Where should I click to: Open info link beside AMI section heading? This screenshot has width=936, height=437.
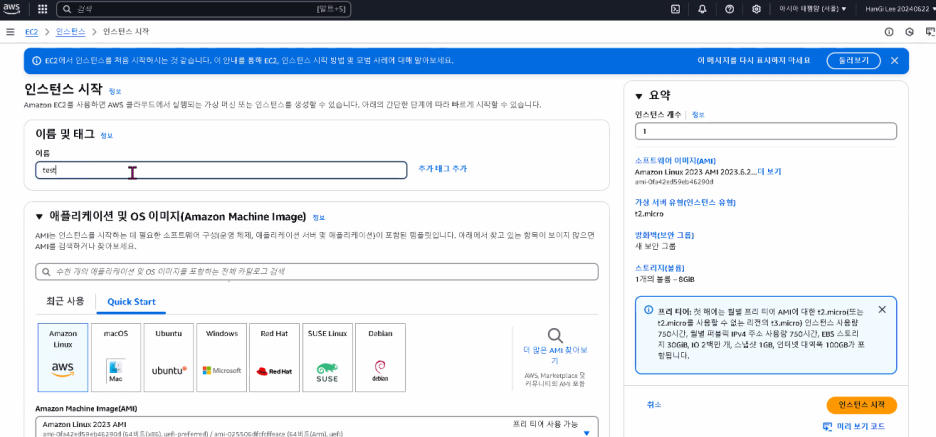319,217
